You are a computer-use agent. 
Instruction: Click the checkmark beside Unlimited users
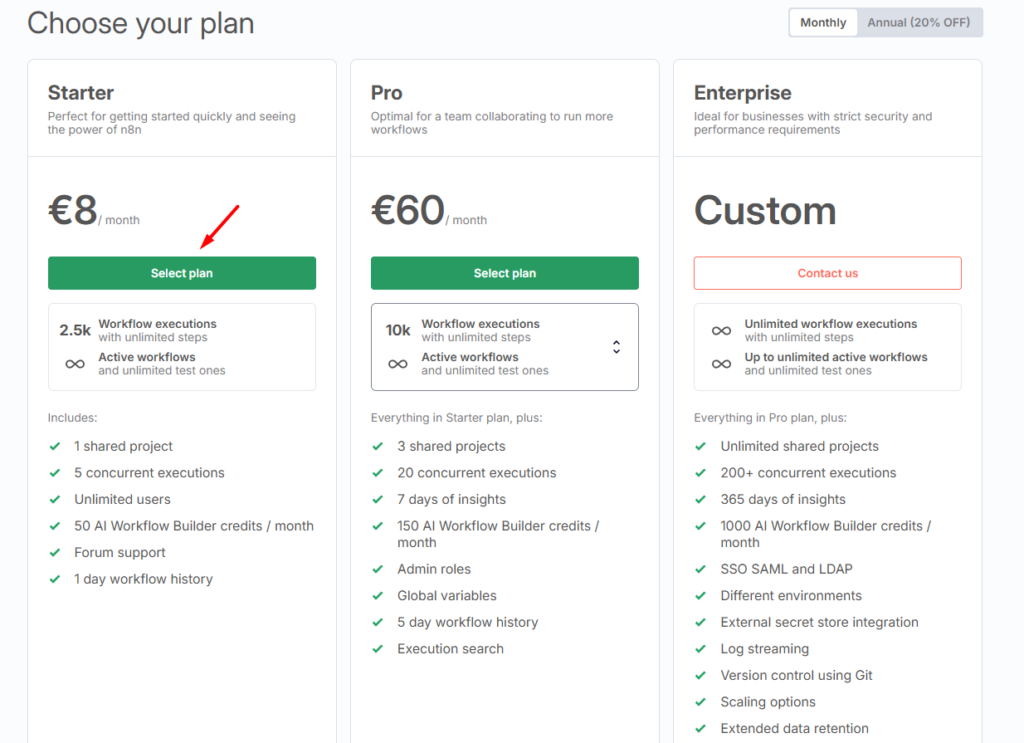pyautogui.click(x=54, y=500)
